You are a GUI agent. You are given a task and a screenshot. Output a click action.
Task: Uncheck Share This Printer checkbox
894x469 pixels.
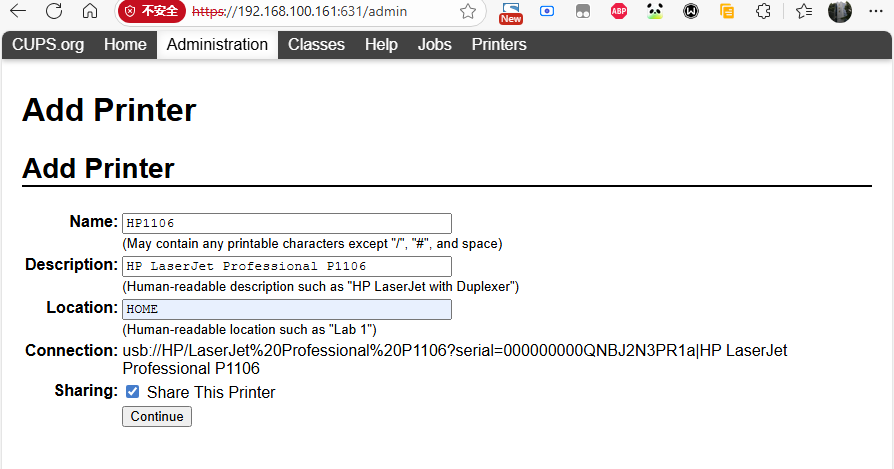tap(132, 391)
